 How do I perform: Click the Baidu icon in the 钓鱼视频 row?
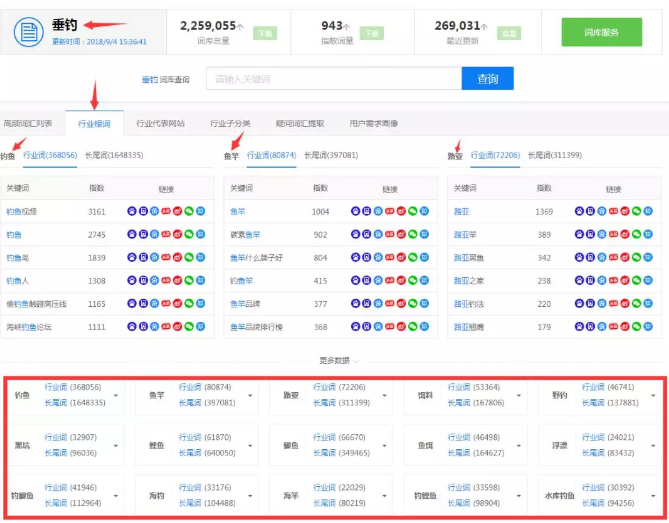[132, 211]
